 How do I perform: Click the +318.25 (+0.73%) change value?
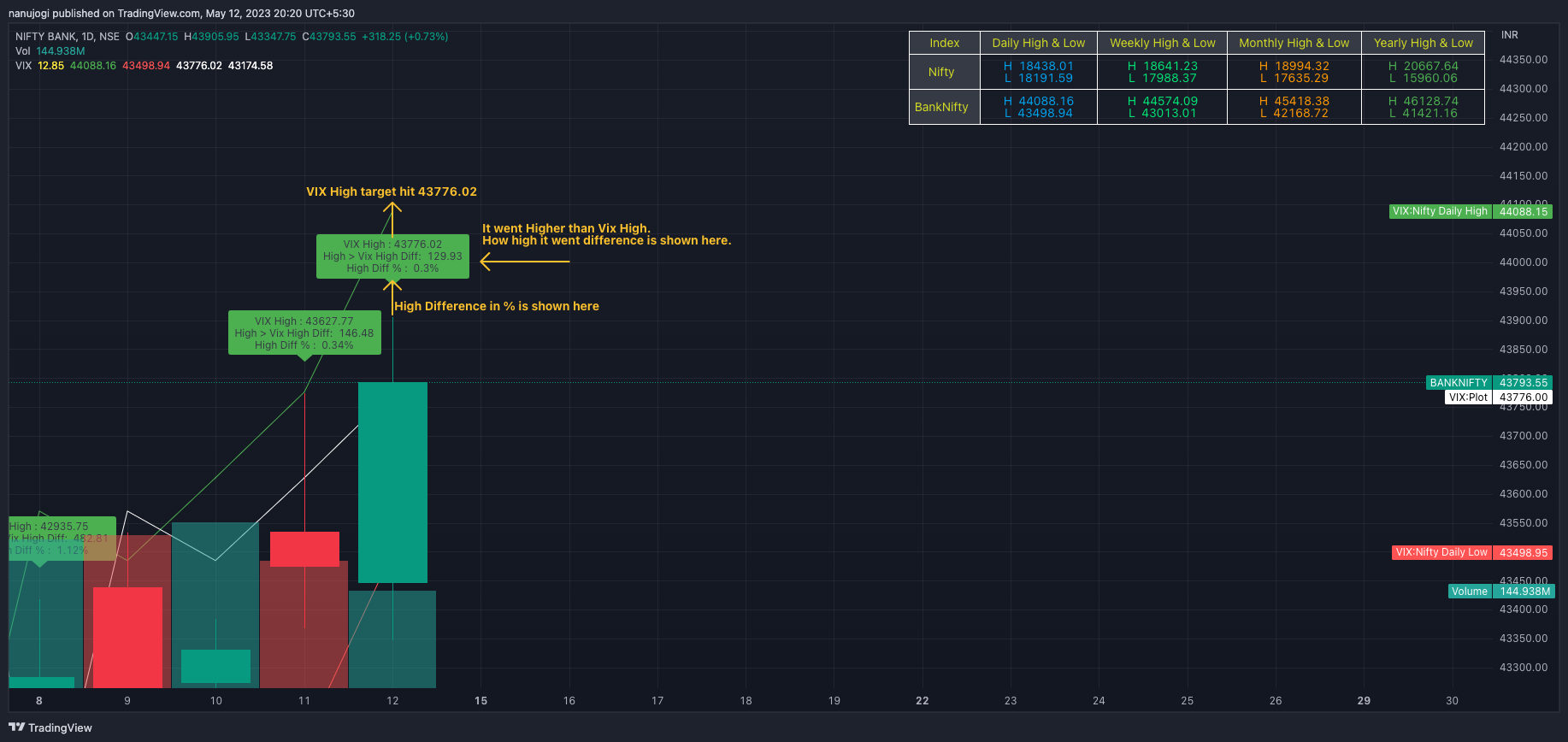click(x=404, y=37)
